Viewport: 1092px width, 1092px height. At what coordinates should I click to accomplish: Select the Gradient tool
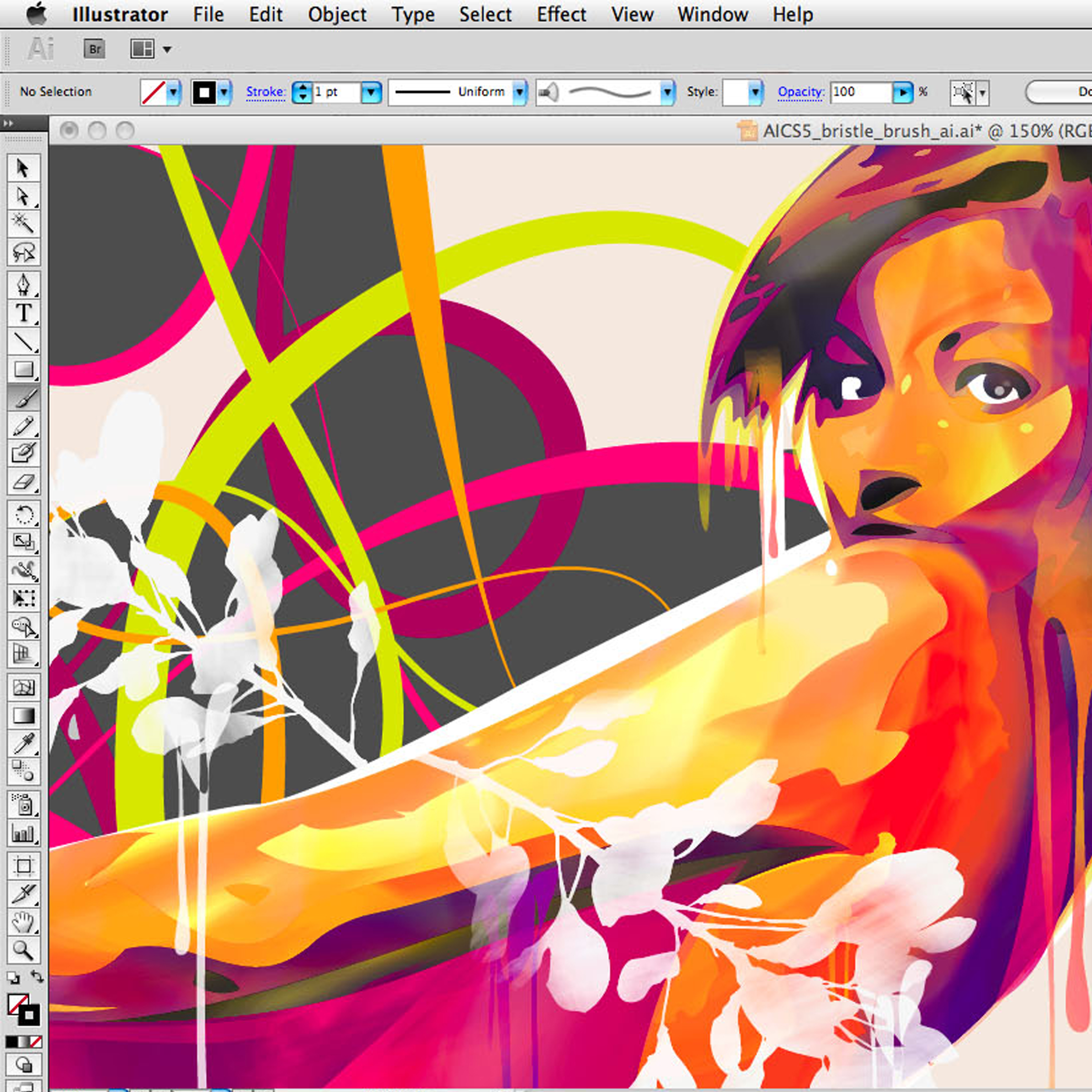coord(23,715)
